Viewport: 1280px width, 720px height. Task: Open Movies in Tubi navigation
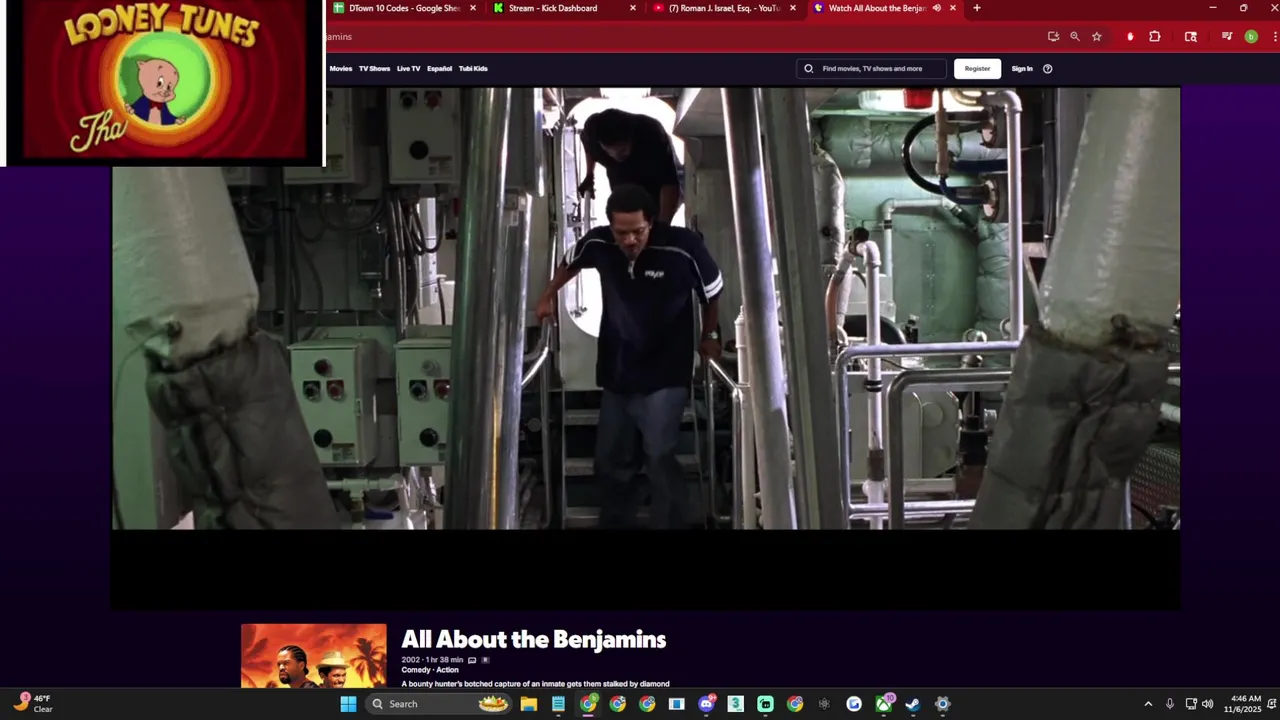[x=341, y=69]
